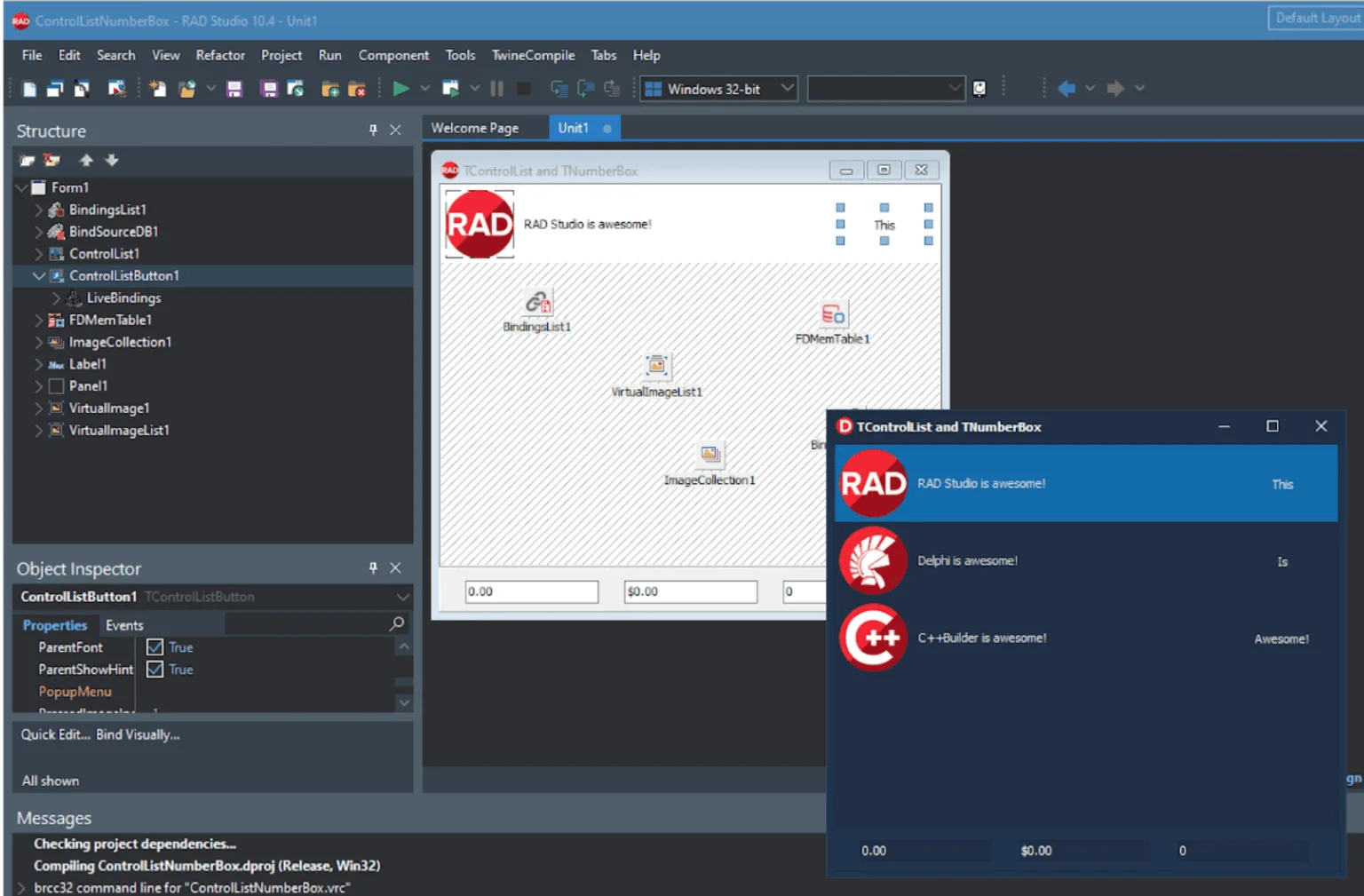Image resolution: width=1364 pixels, height=896 pixels.
Task: Open the Refactor menu
Action: click(x=220, y=55)
